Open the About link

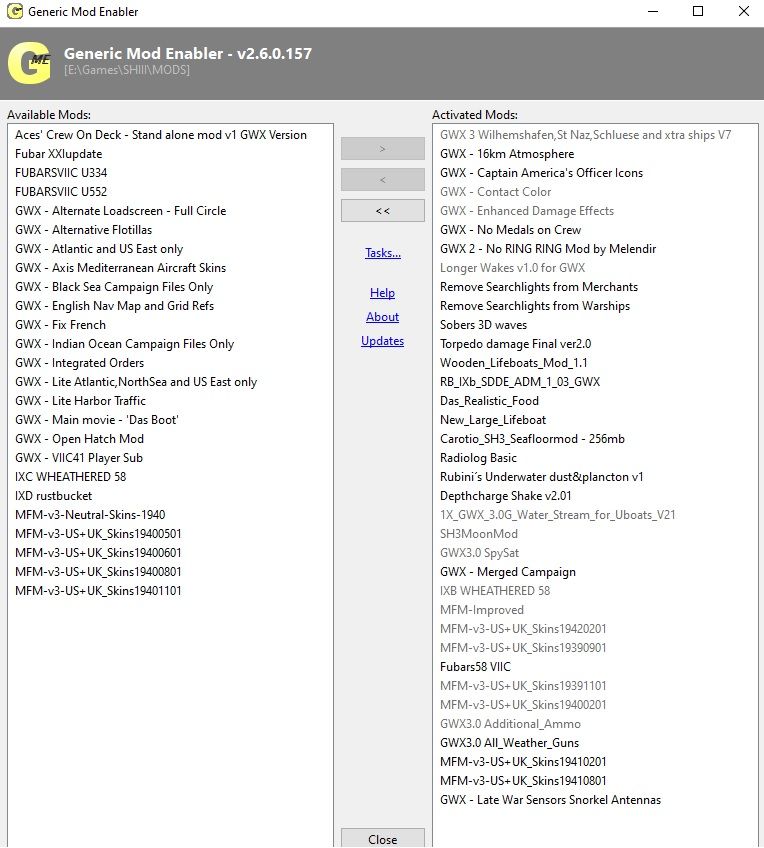382,317
